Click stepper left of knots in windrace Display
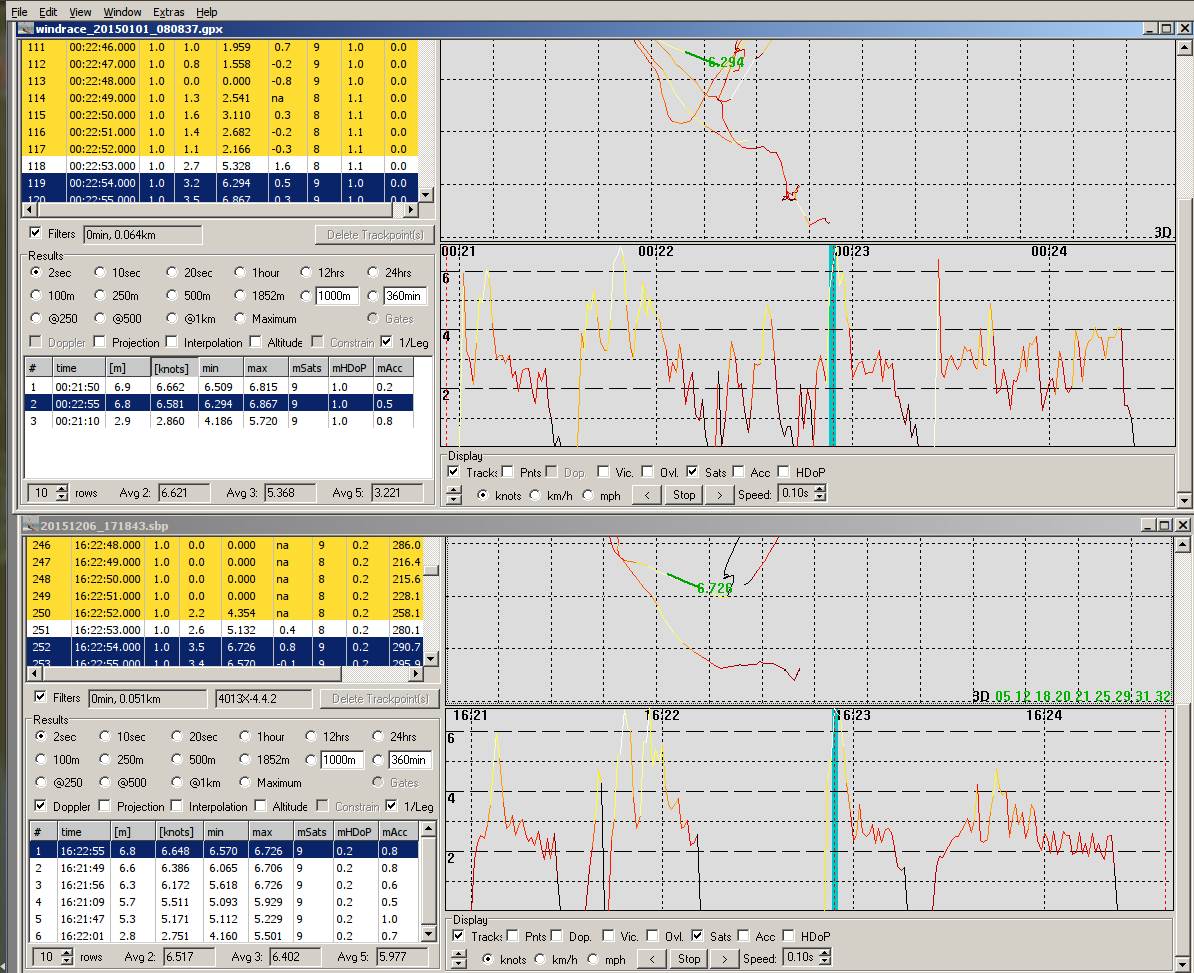Screen dimensions: 1194x973 click(x=454, y=494)
